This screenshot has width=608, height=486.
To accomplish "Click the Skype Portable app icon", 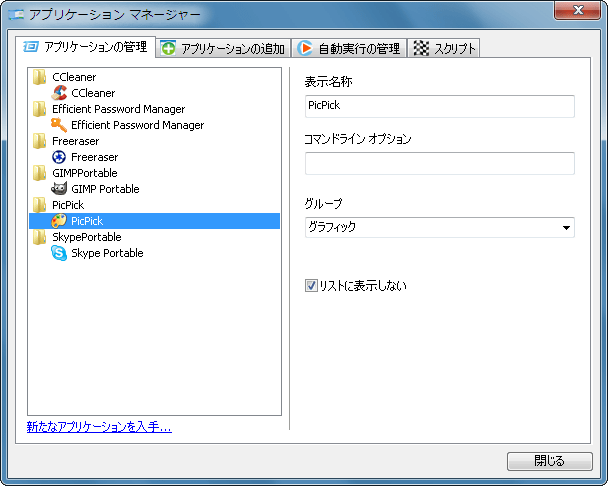I will tap(59, 253).
